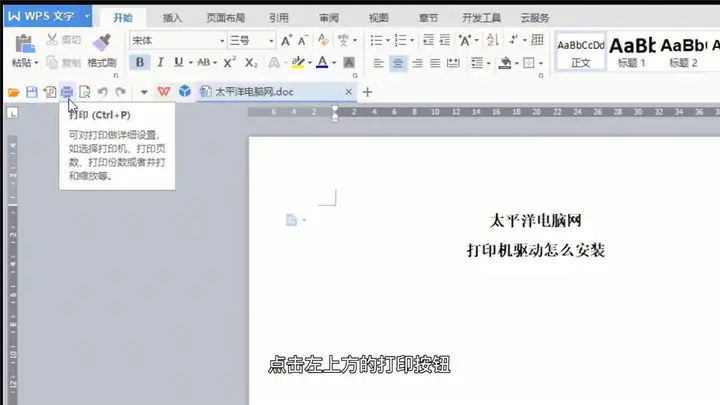Apply font color red A
The image size is (720, 405).
322,62
